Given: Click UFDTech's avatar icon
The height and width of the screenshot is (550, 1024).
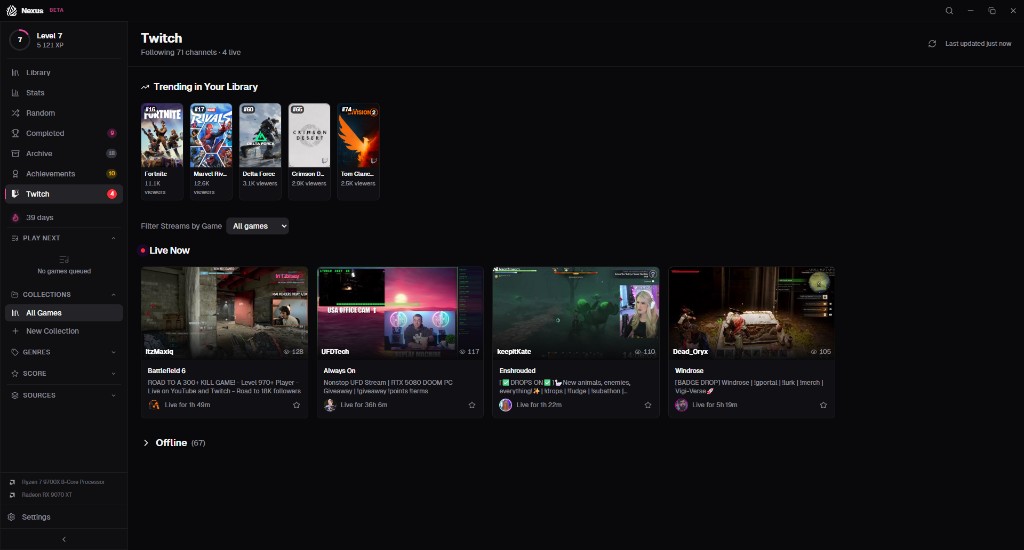Looking at the screenshot, I should tap(330, 405).
